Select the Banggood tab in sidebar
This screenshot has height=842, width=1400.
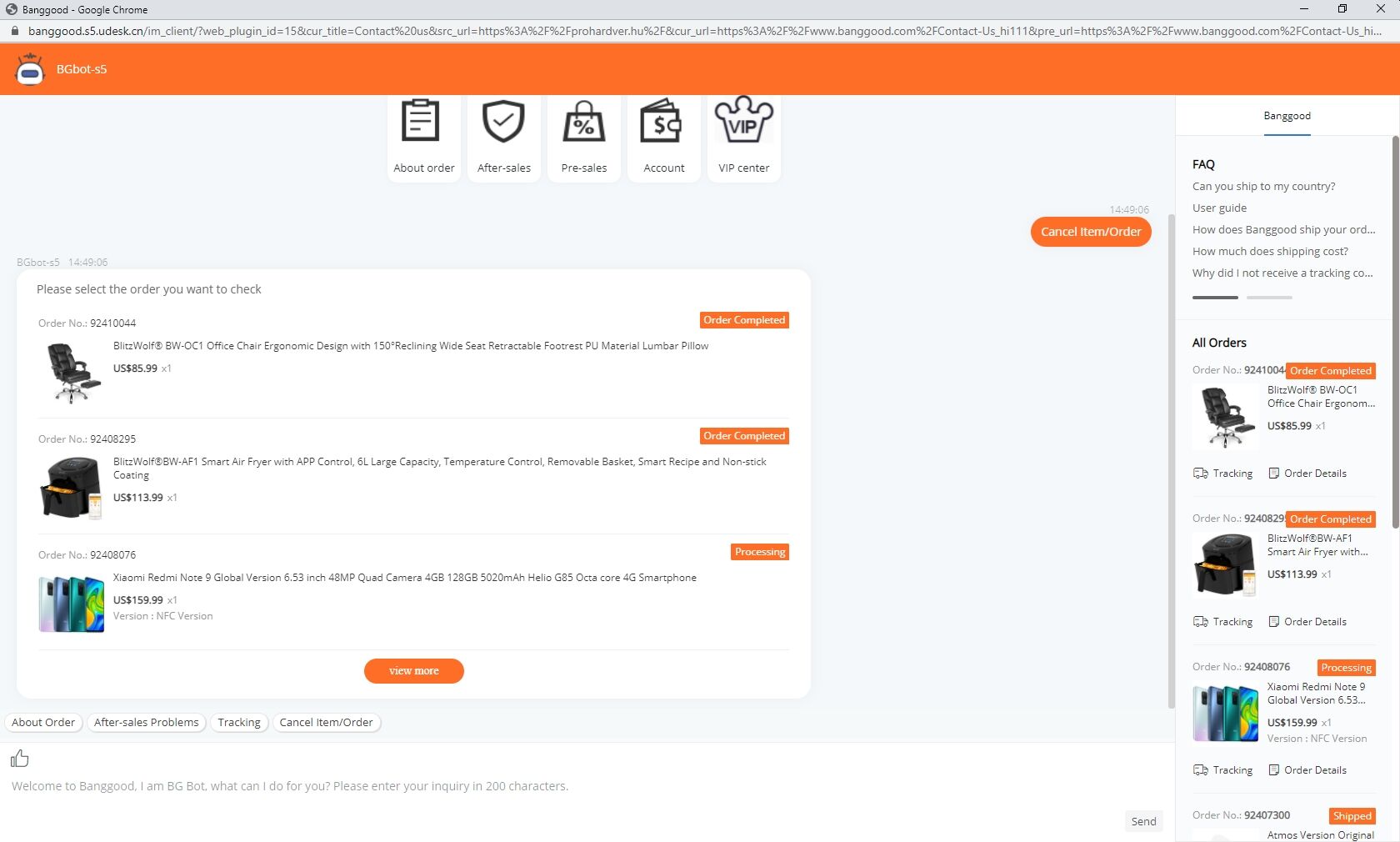pos(1287,116)
